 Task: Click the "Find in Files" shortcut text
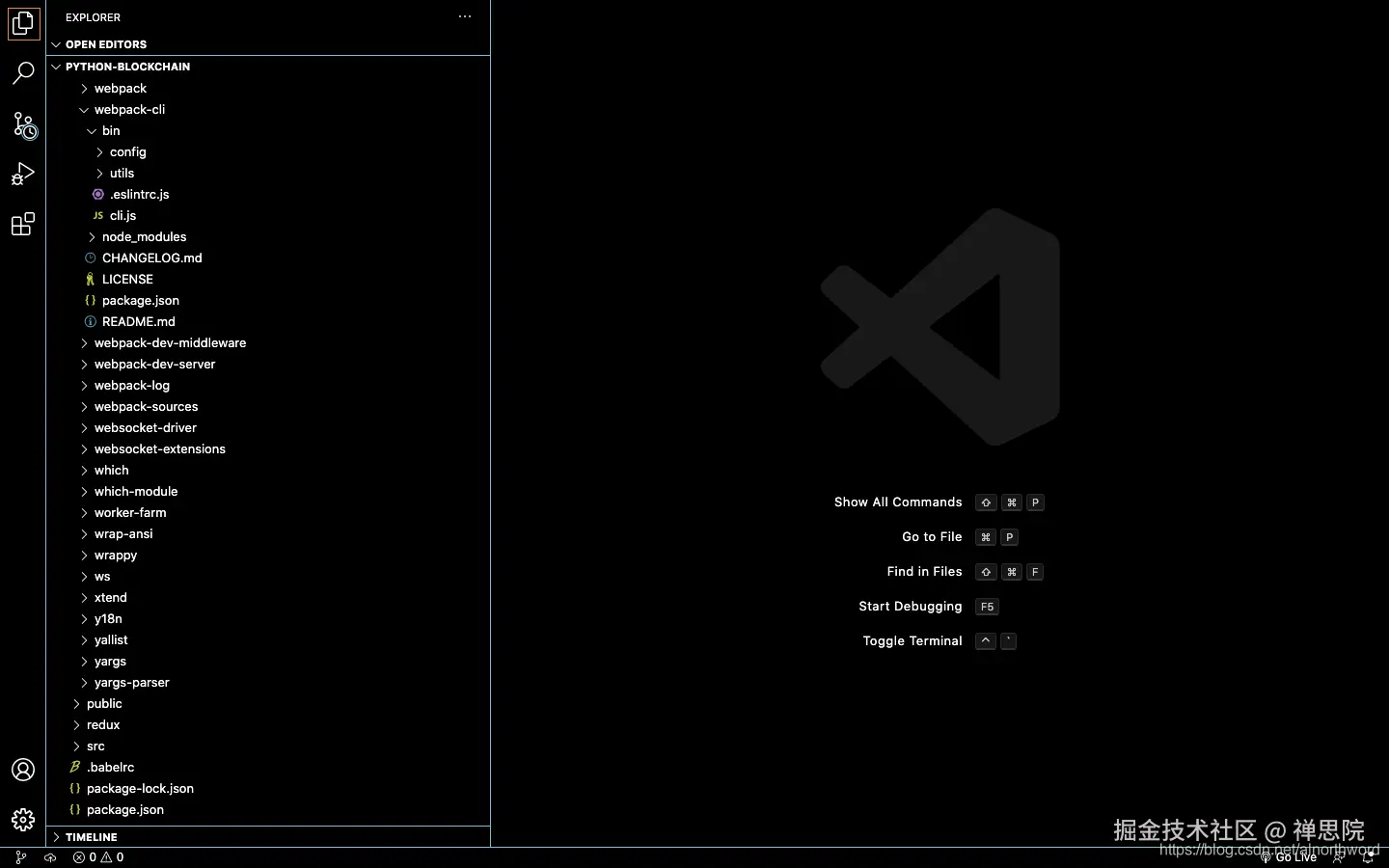click(x=924, y=572)
